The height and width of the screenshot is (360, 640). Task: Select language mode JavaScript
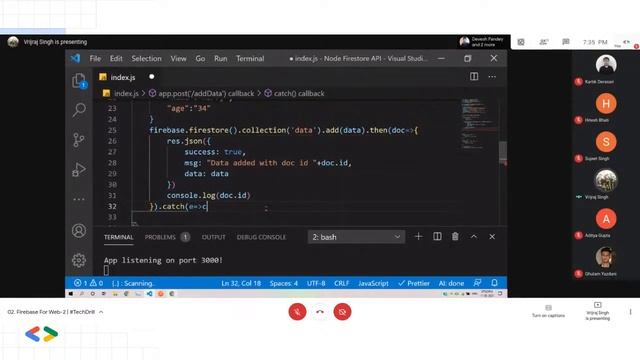(373, 283)
